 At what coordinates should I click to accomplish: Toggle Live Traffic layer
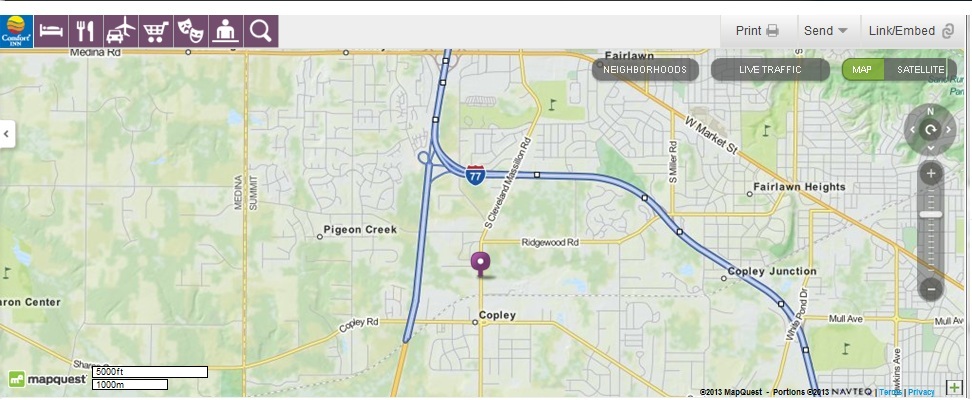(x=770, y=69)
